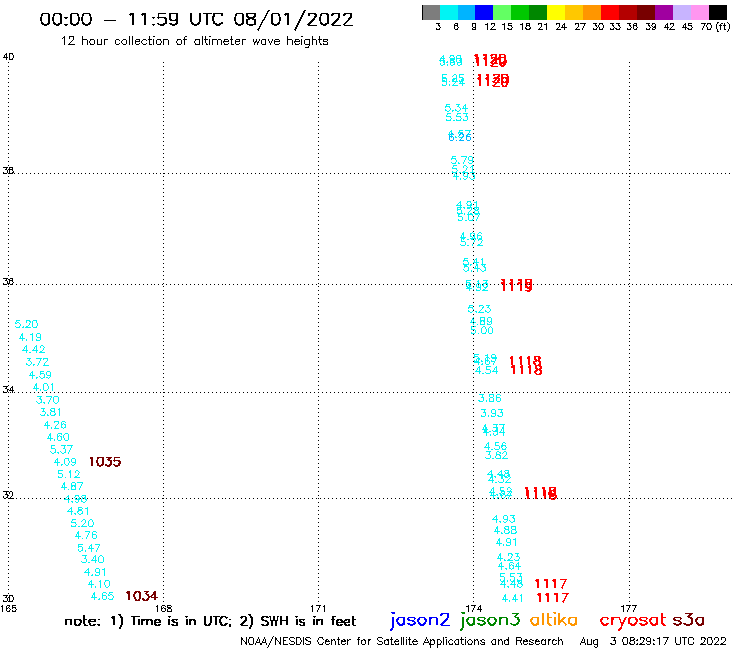Click the 3.81 wave height reading
The image size is (740, 650).
click(x=50, y=412)
